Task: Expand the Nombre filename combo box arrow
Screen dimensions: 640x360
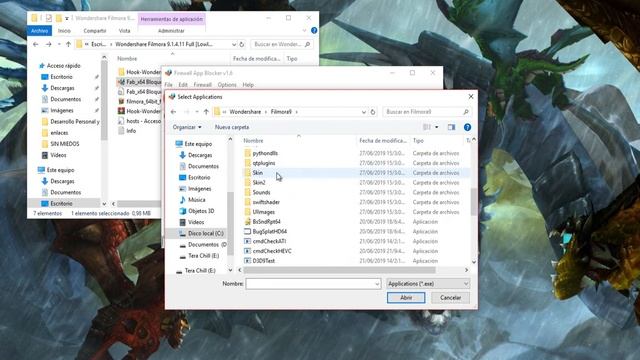Action: click(x=377, y=284)
